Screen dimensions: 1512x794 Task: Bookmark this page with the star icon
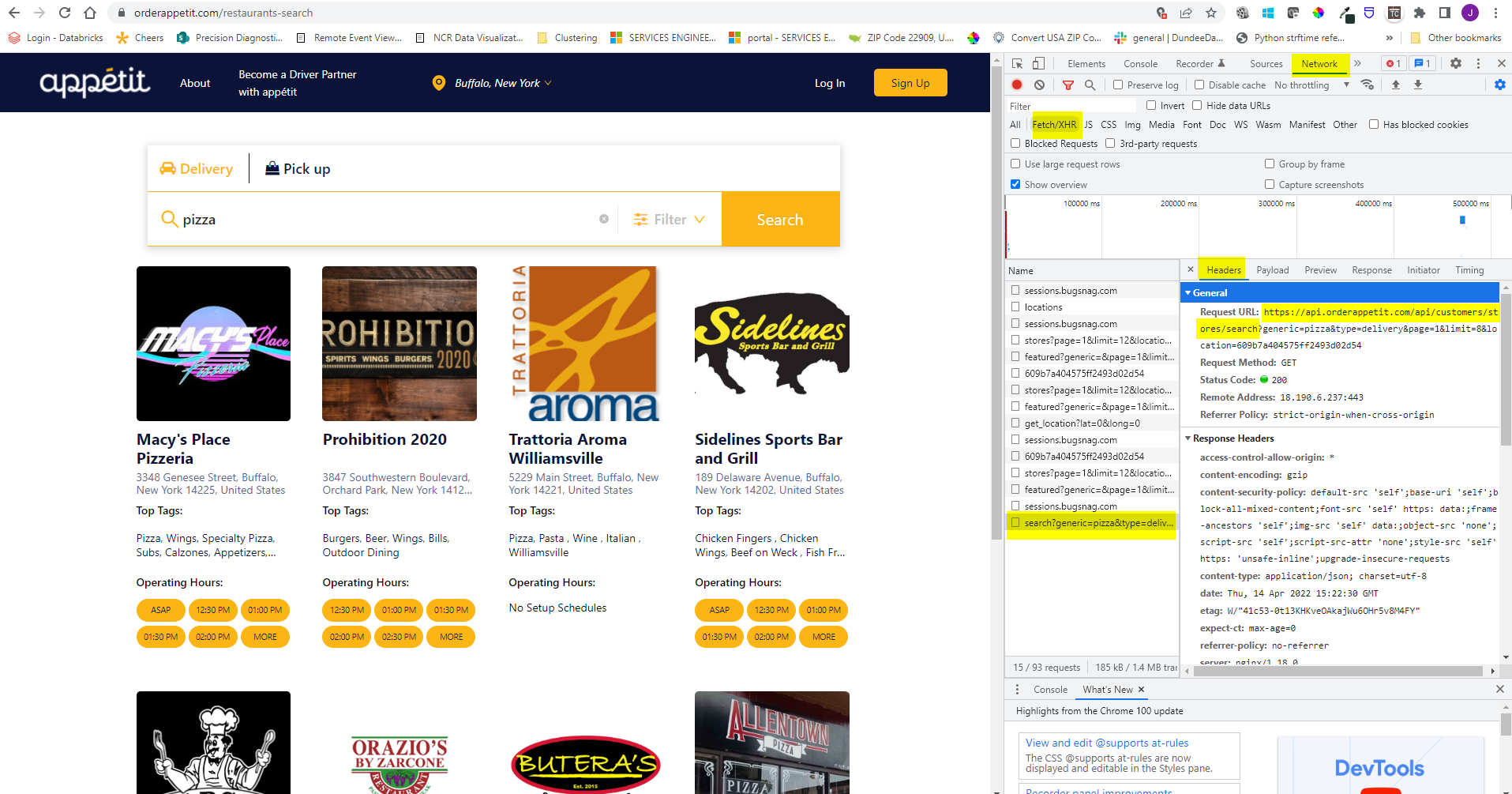tap(1211, 13)
